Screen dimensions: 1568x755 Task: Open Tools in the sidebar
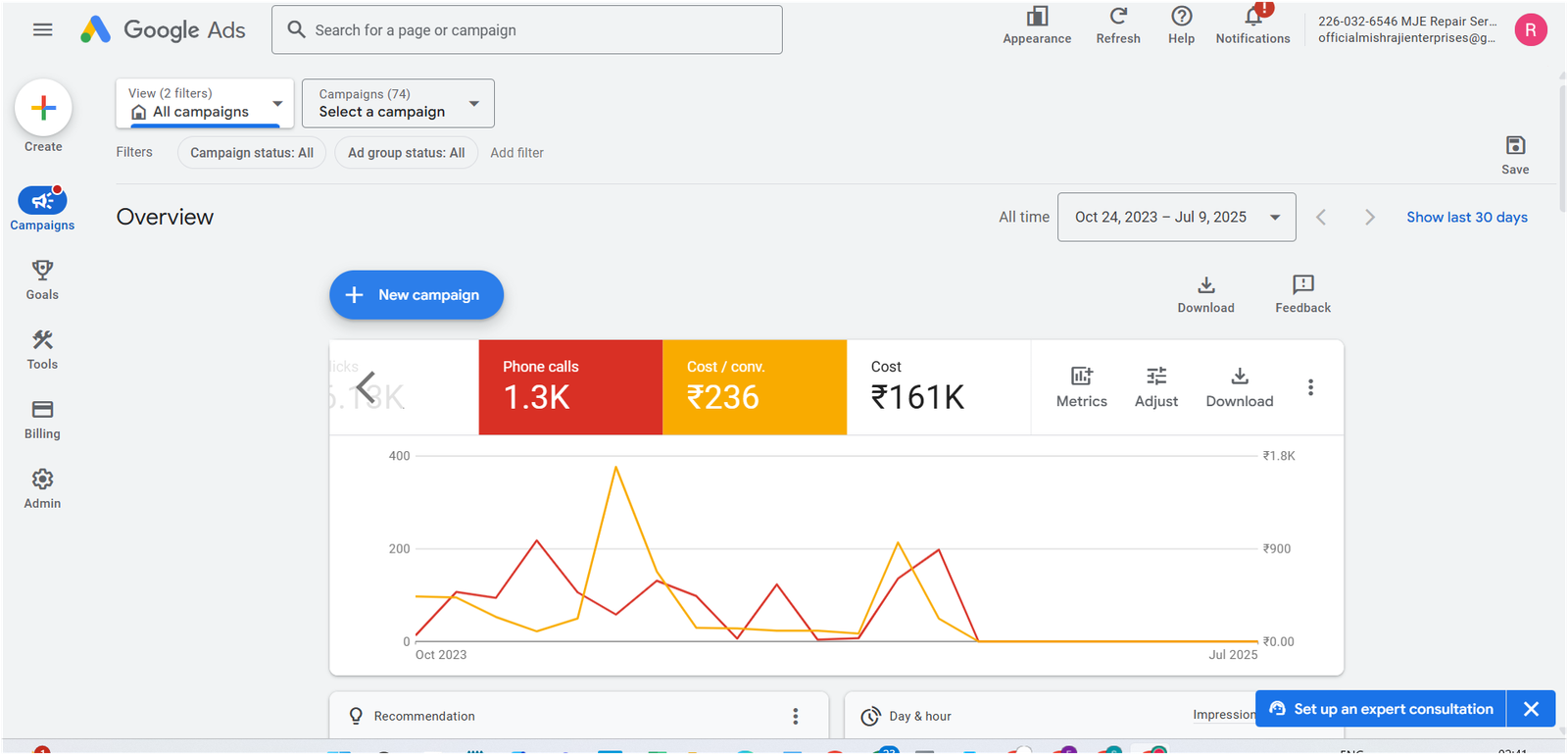point(42,349)
